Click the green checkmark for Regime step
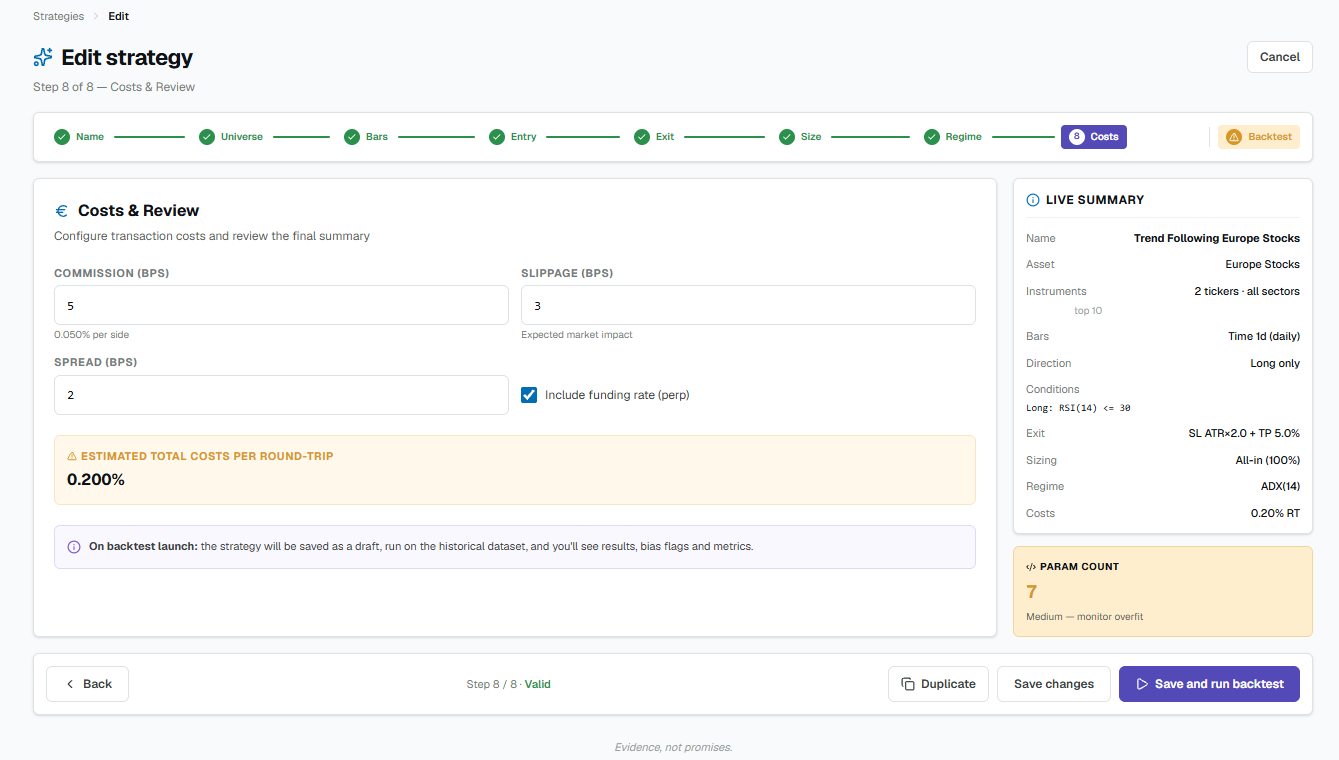 932,137
